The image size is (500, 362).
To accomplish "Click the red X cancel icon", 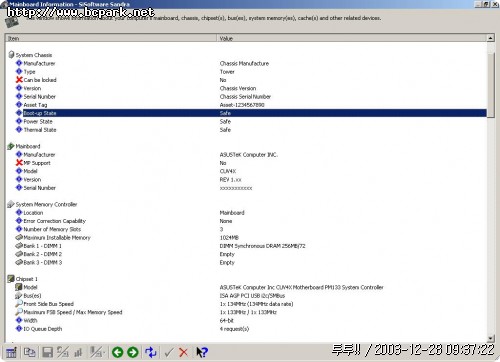I will click(x=183, y=352).
